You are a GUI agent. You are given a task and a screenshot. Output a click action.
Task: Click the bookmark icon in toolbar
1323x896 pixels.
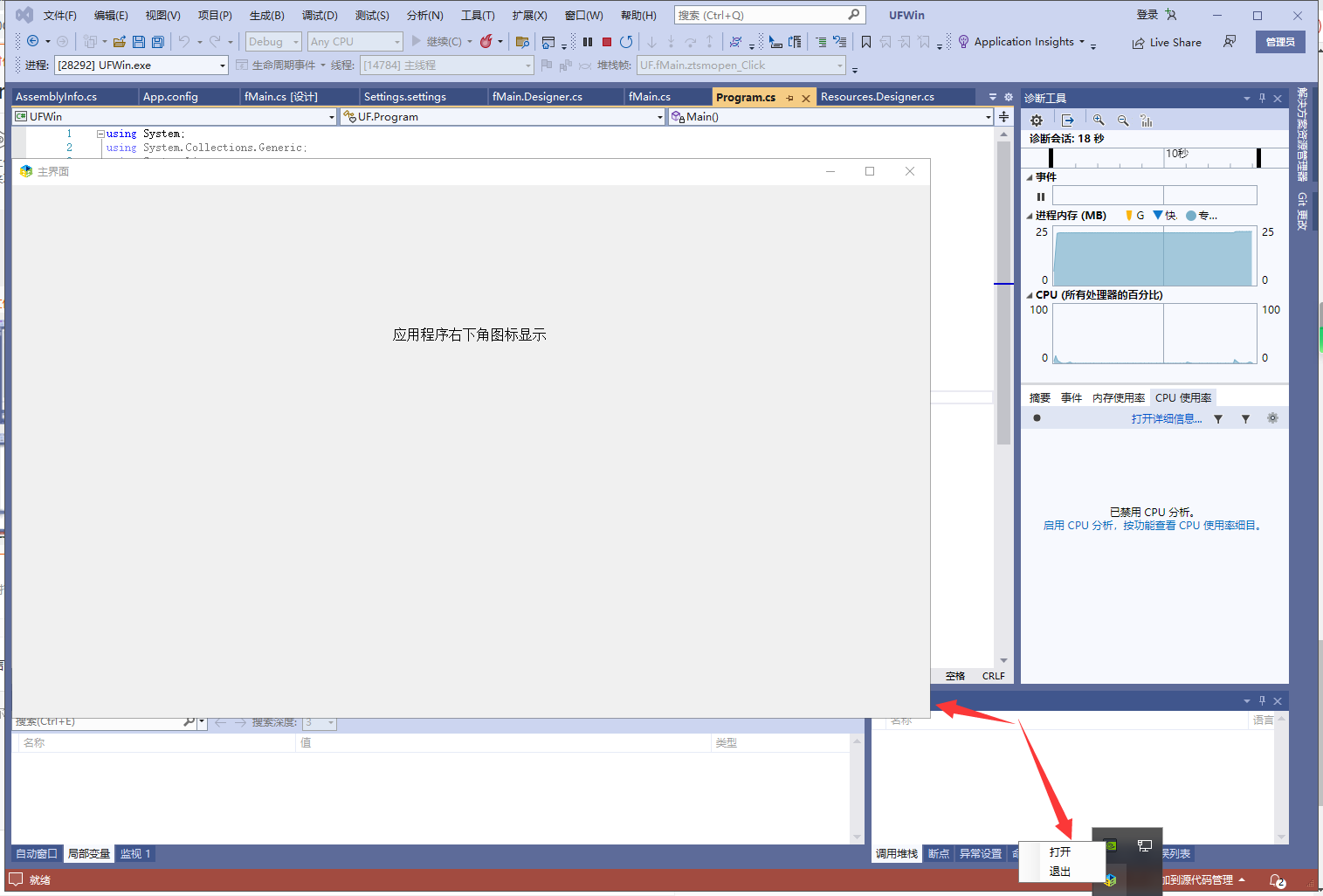tap(866, 42)
